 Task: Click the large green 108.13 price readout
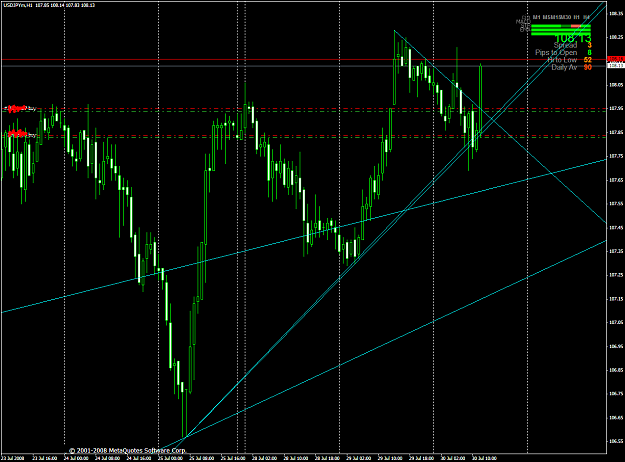573,38
